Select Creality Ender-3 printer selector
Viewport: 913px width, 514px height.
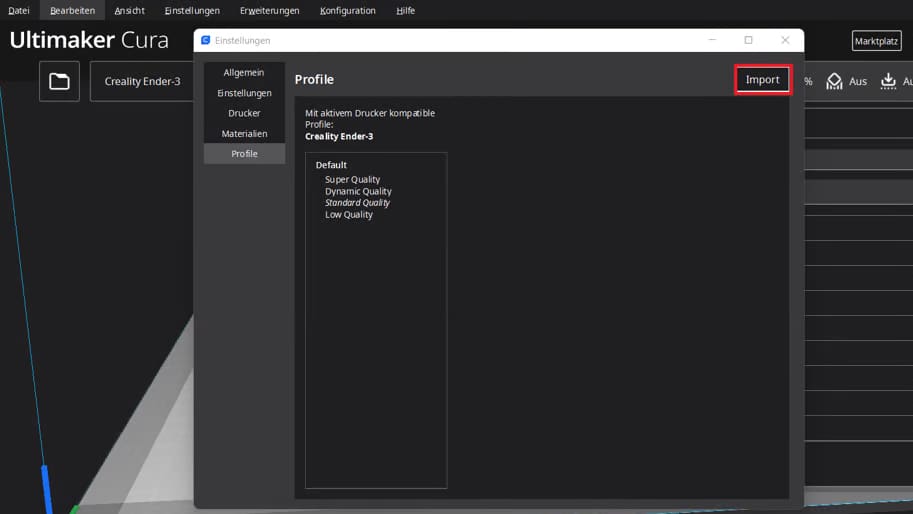(x=142, y=81)
